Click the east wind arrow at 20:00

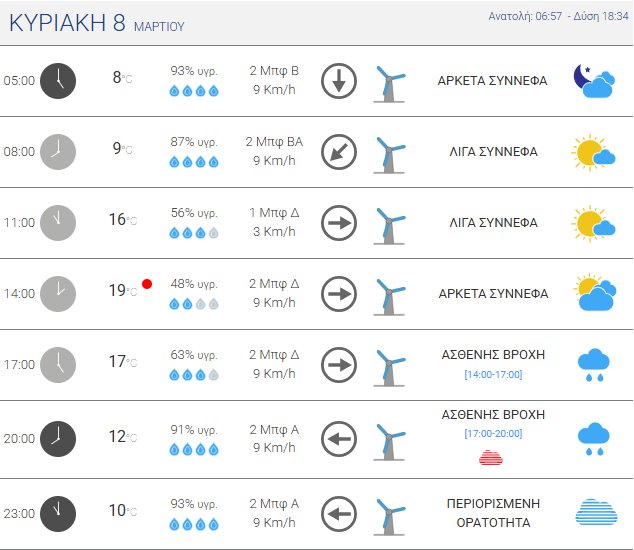pyautogui.click(x=339, y=438)
